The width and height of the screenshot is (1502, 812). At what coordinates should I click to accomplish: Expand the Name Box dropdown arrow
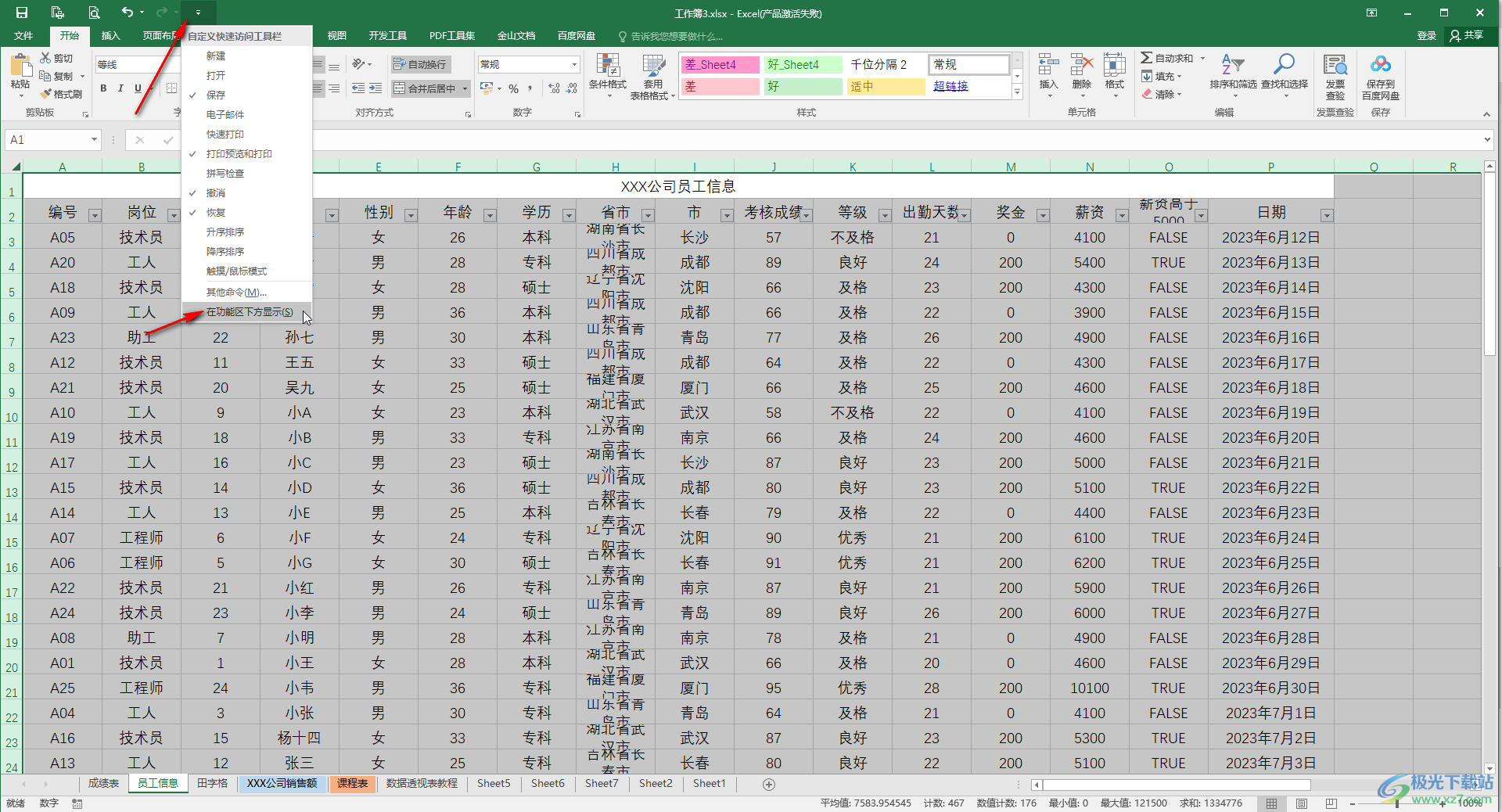tap(94, 139)
